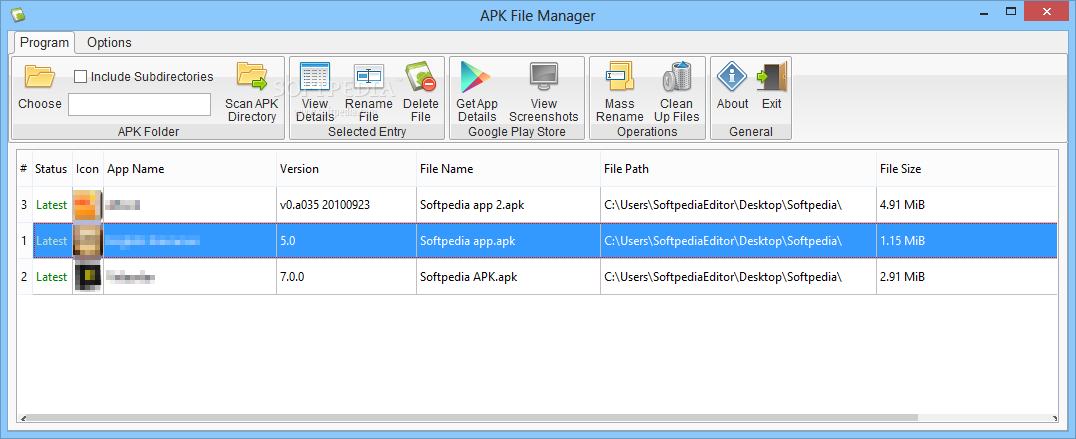Open View Details for selected entry
The width and height of the screenshot is (1076, 439).
click(315, 77)
